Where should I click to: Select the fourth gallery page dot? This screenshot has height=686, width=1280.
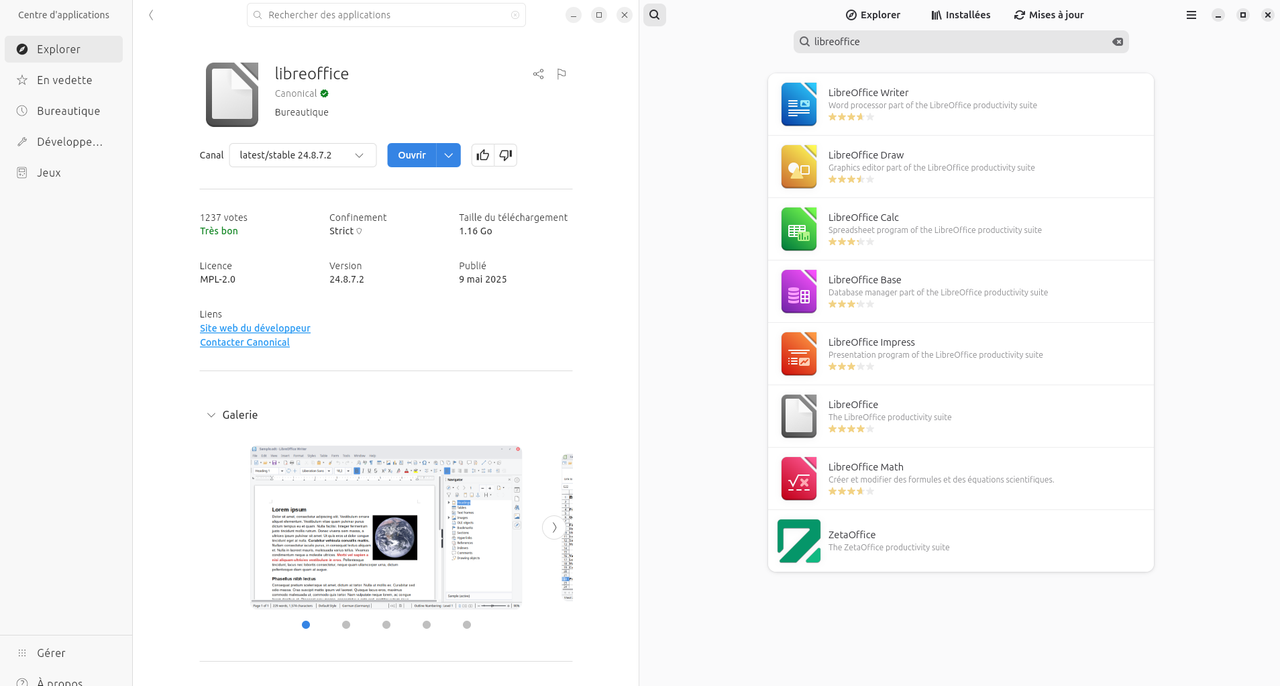coord(426,625)
